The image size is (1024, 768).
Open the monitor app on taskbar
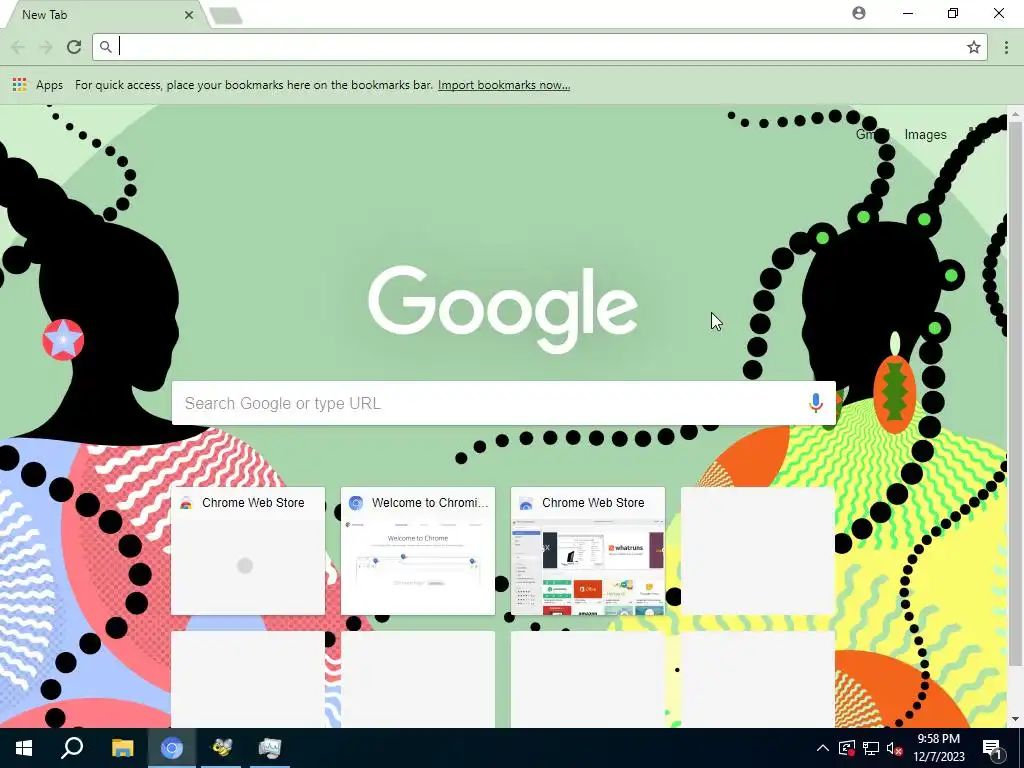point(270,748)
